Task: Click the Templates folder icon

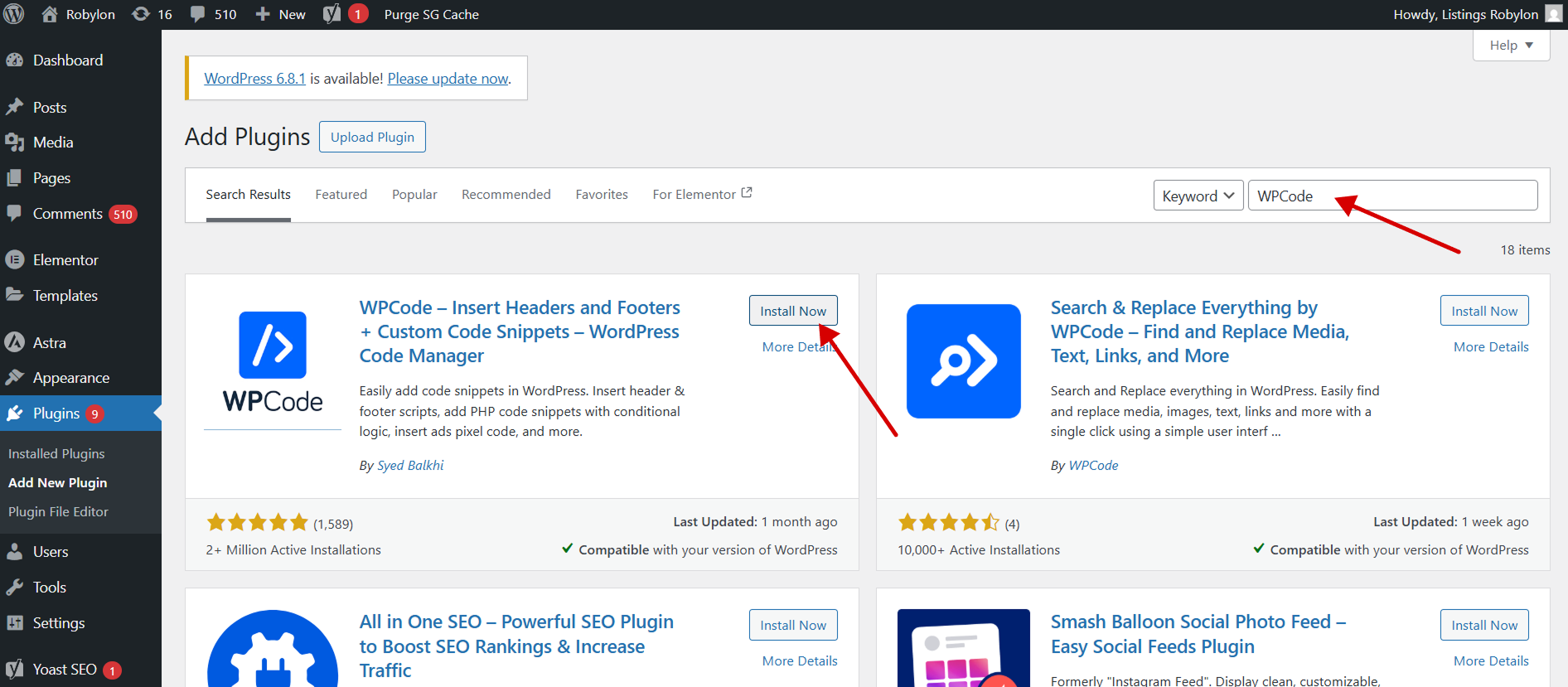Action: click(x=15, y=295)
